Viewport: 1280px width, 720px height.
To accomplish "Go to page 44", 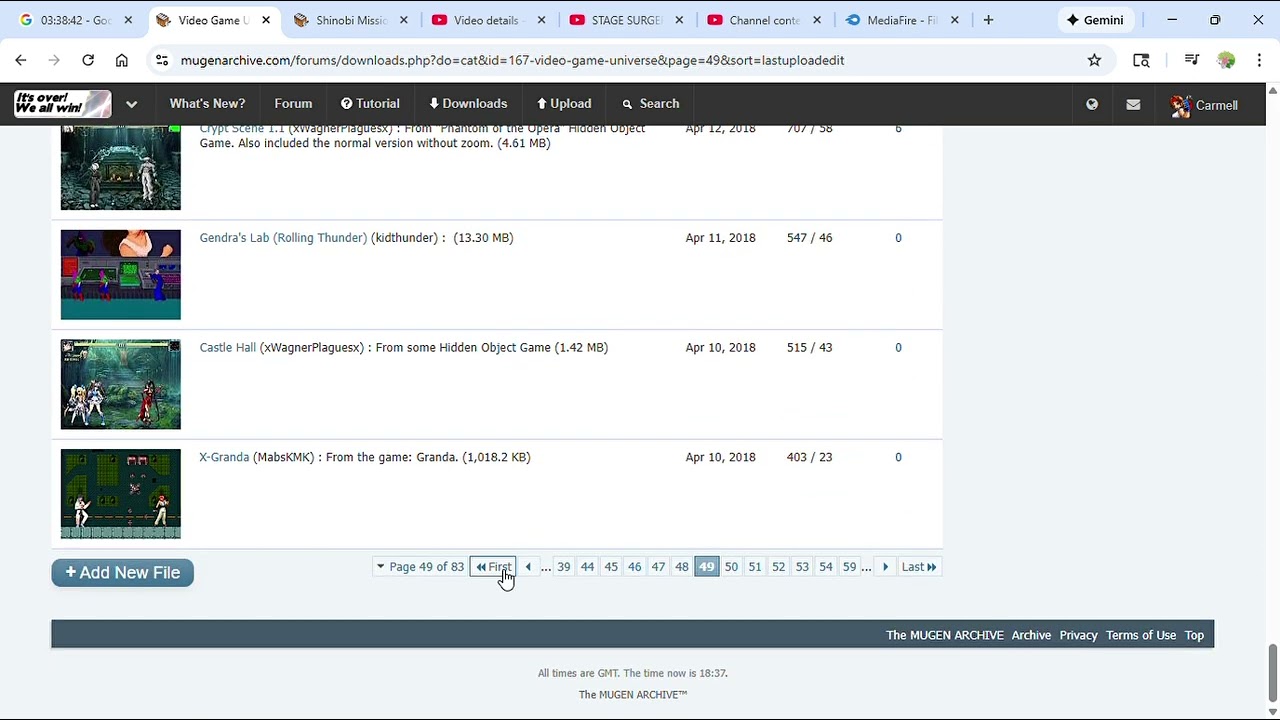I will [x=587, y=567].
